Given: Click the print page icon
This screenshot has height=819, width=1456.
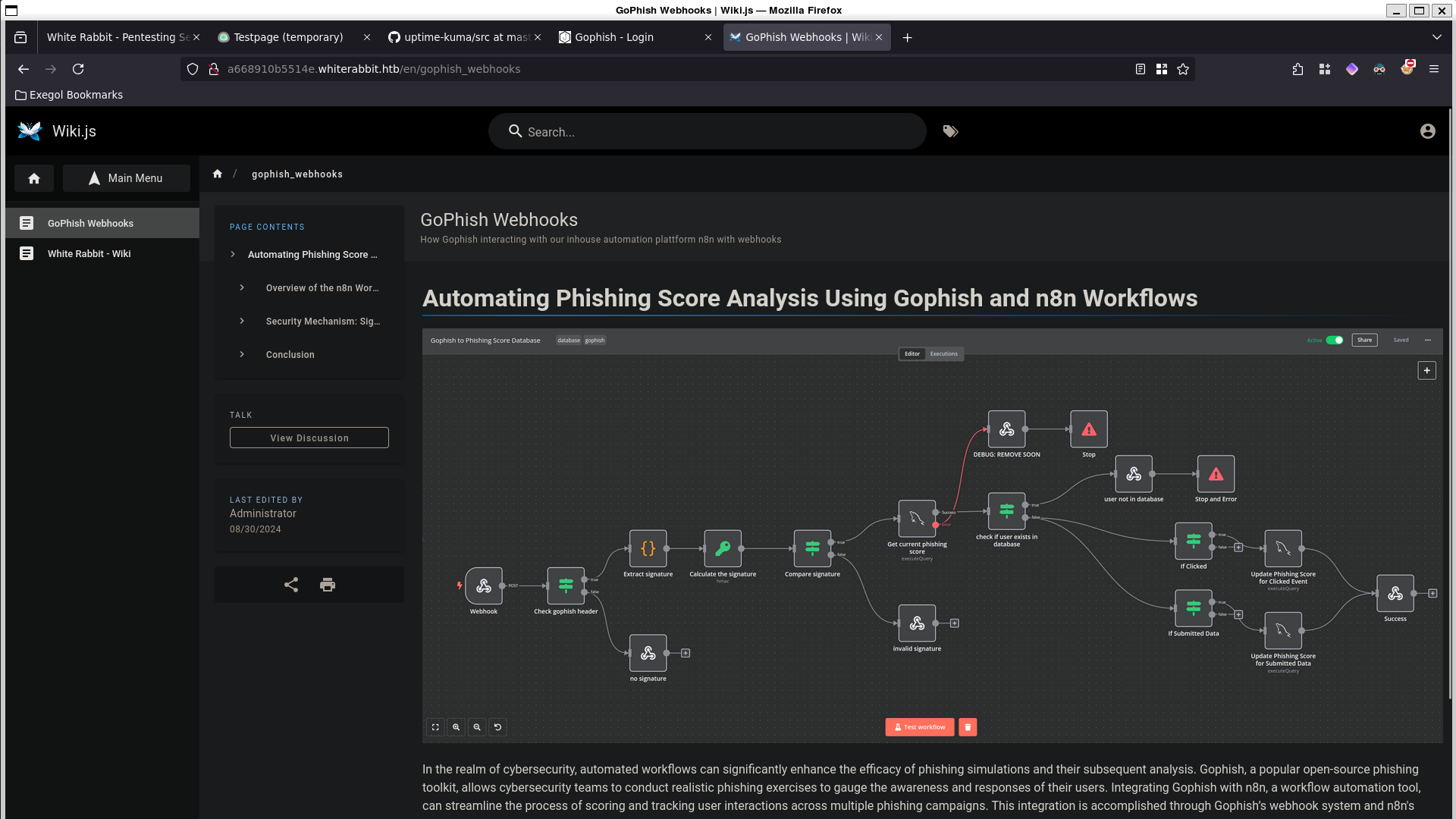Looking at the screenshot, I should 328,585.
